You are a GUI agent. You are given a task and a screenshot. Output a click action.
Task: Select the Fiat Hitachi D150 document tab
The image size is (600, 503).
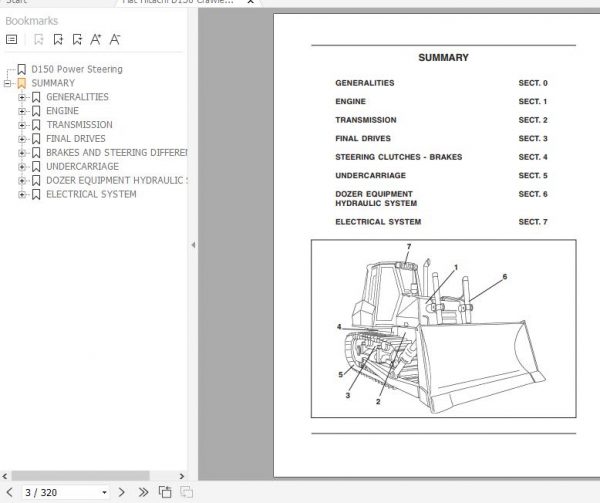pos(178,2)
